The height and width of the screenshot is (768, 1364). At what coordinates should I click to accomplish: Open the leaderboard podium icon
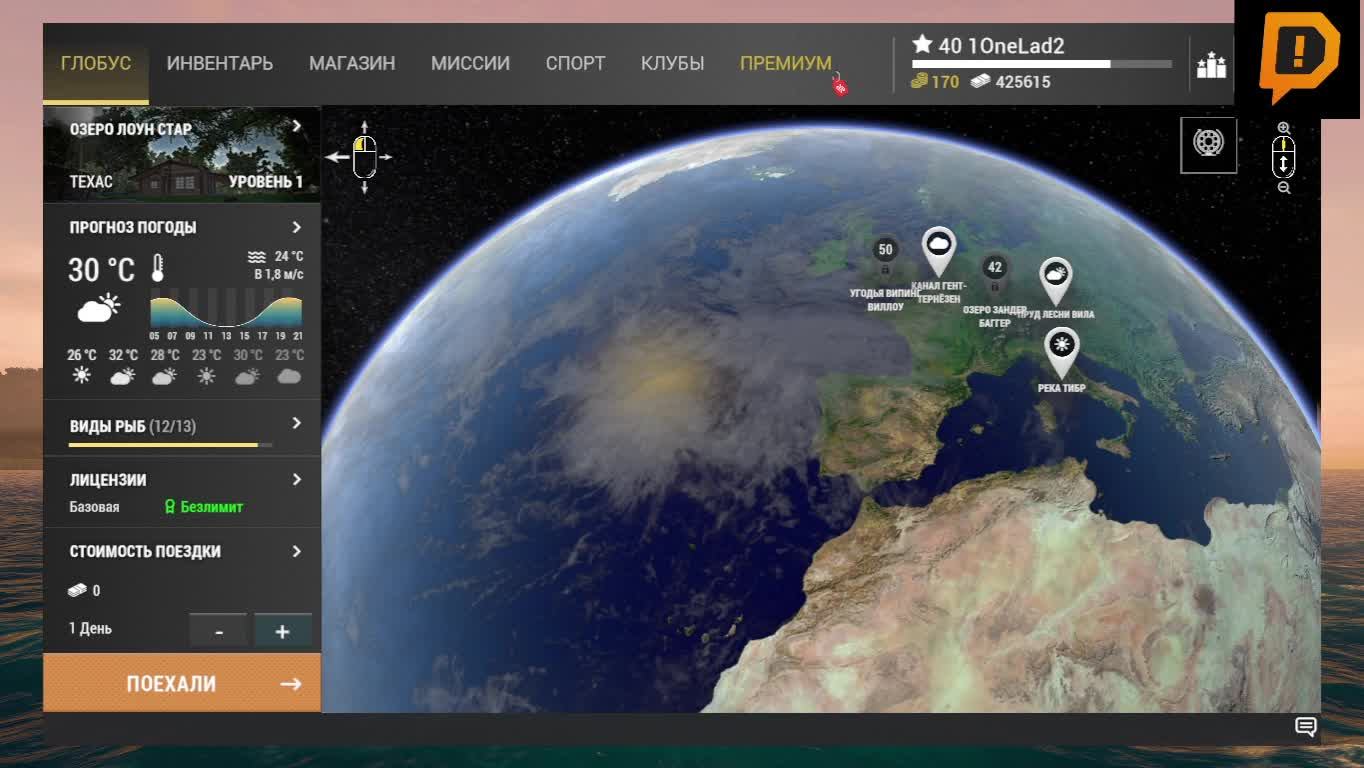click(x=1211, y=65)
